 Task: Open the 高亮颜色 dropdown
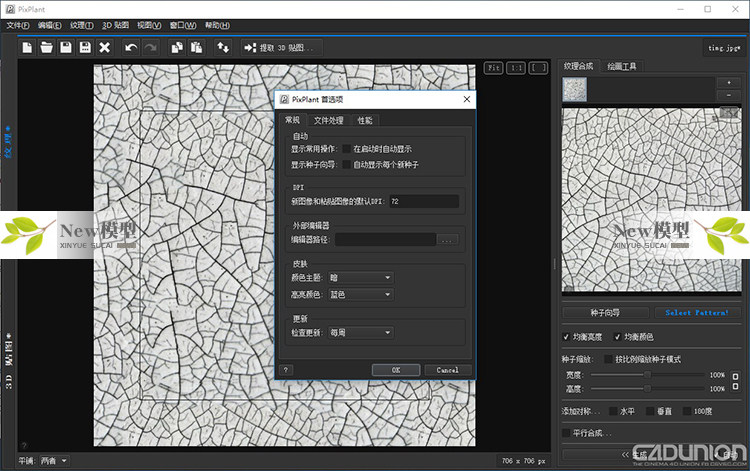point(361,295)
